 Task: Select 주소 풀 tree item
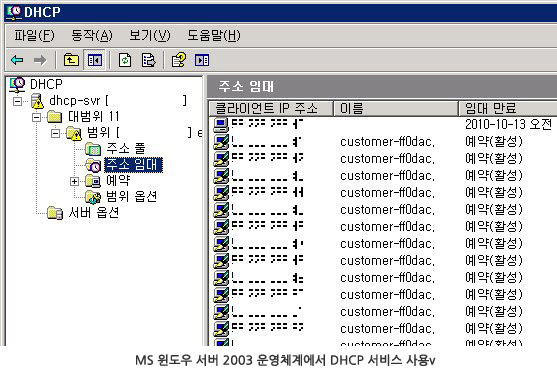click(126, 149)
